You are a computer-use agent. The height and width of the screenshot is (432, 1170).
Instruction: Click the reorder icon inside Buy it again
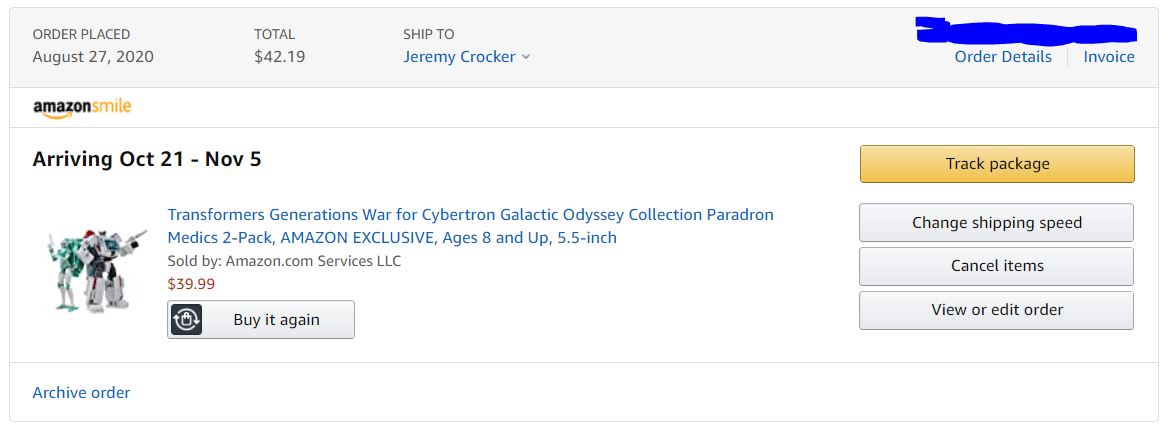tap(187, 320)
